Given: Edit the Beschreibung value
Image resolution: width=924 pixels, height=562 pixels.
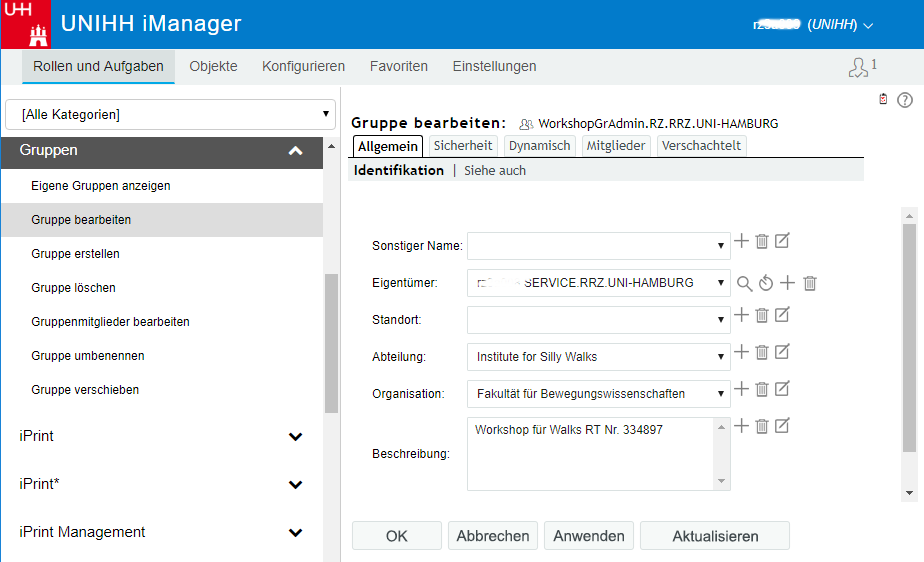Looking at the screenshot, I should coord(782,425).
